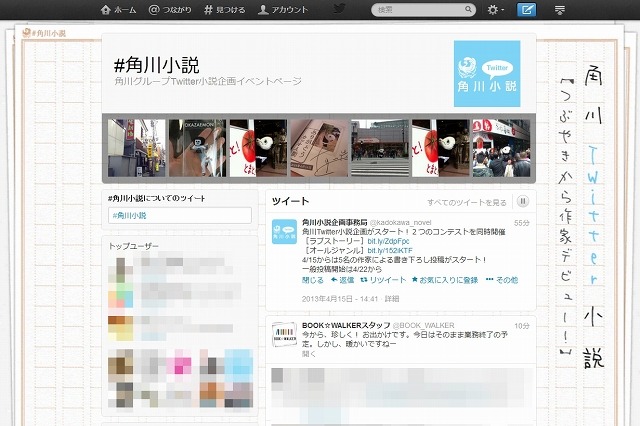Viewport: 640px width, 426px height.
Task: Open アカウント tab in navigation bar
Action: [x=283, y=10]
